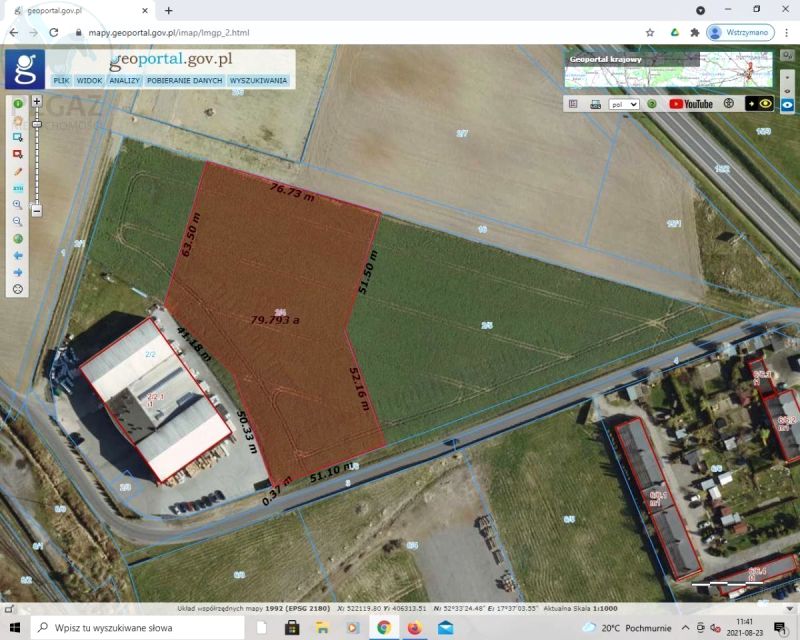This screenshot has height=640, width=800.
Task: Activate the pencil drawing tool
Action: coord(18,171)
